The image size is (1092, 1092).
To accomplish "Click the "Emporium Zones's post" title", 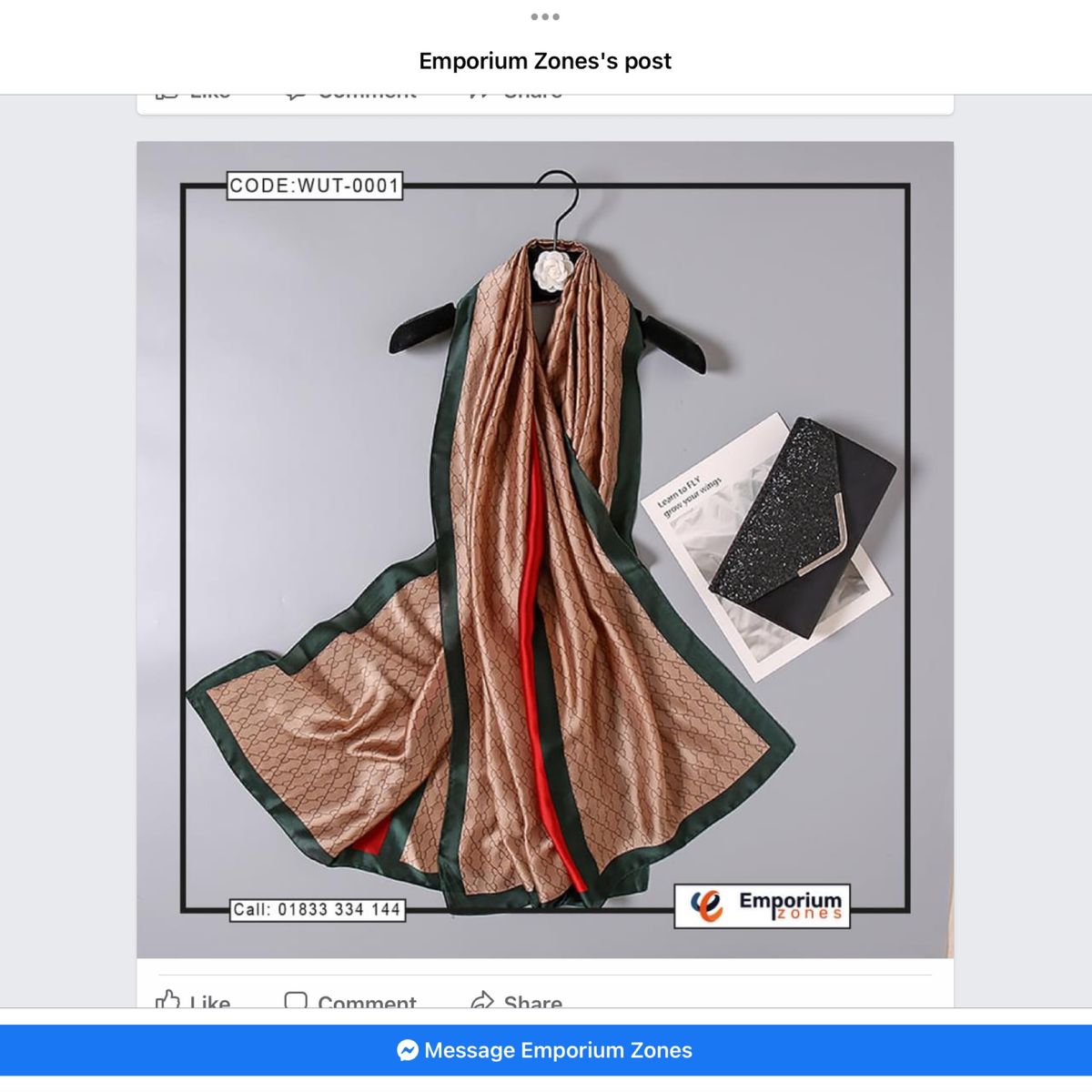I will pos(545,61).
